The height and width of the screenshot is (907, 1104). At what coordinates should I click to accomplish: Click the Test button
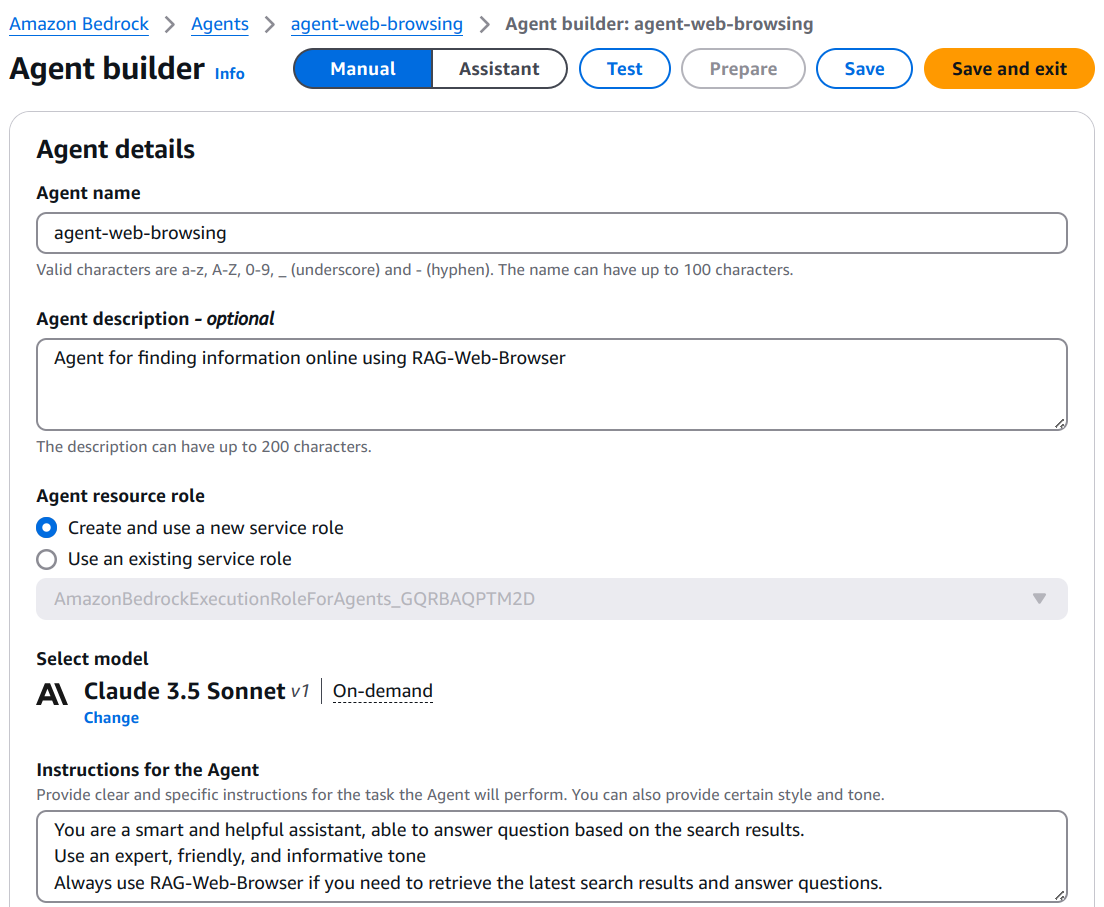624,68
